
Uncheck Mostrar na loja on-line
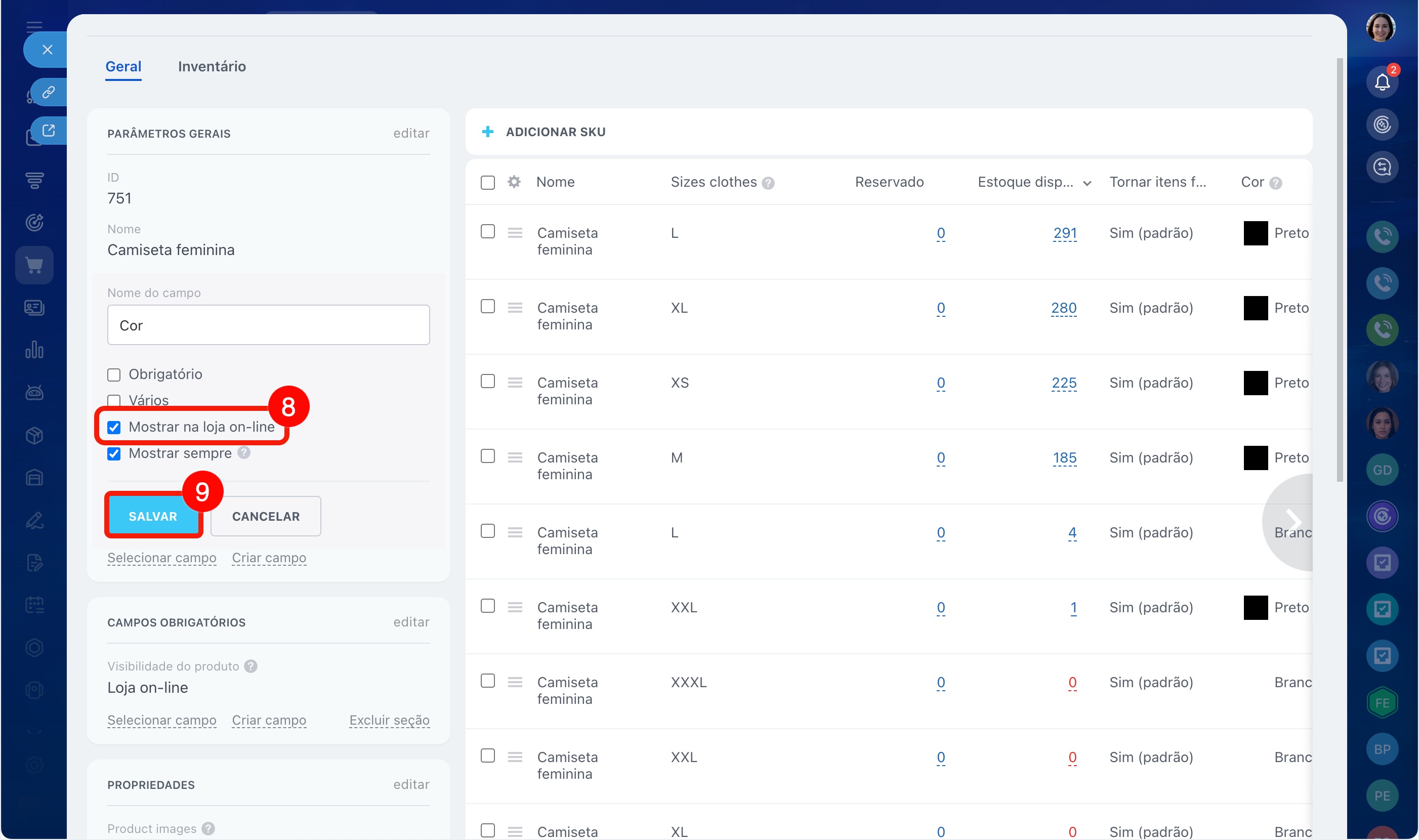[x=114, y=428]
